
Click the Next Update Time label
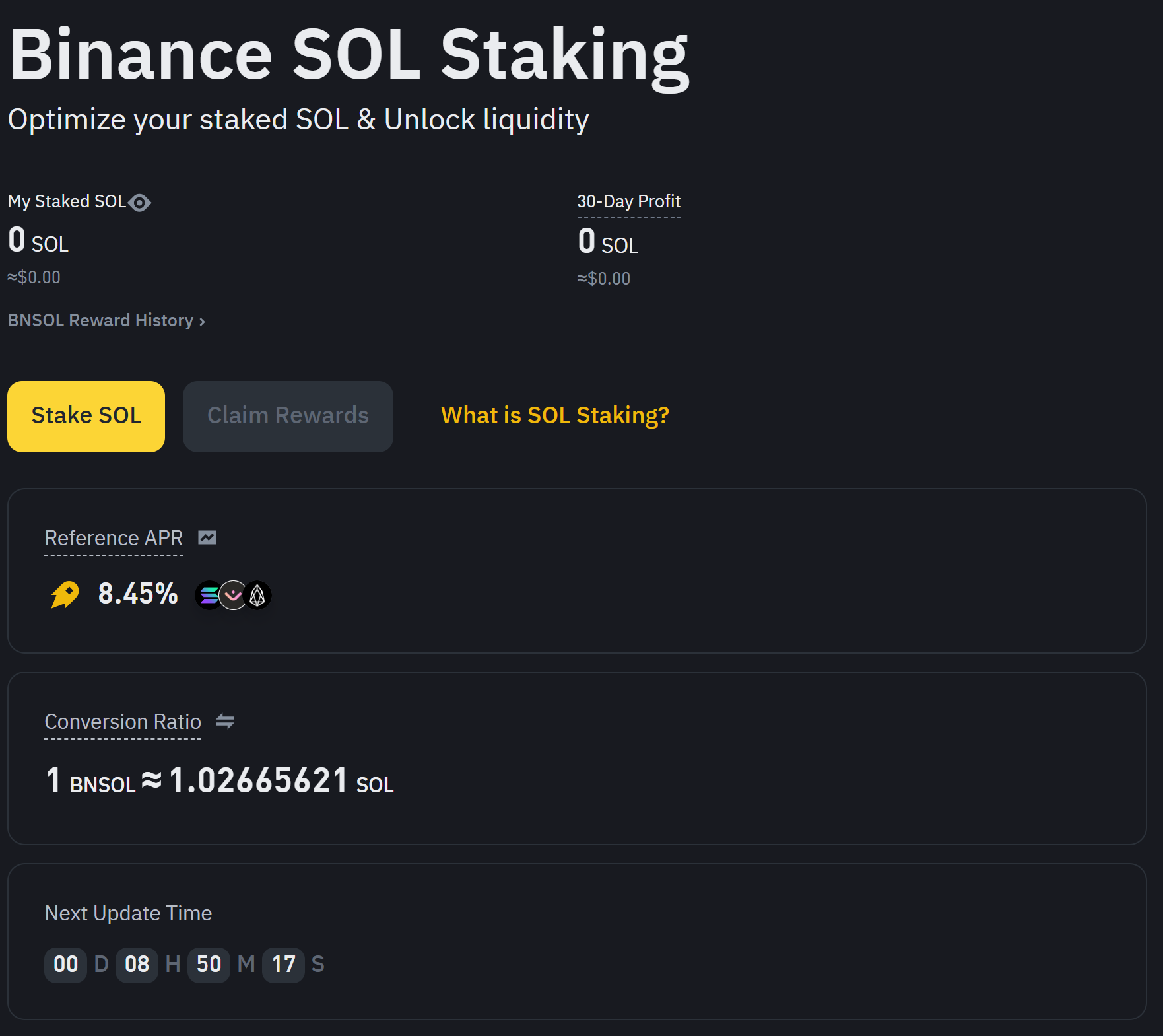tap(129, 913)
